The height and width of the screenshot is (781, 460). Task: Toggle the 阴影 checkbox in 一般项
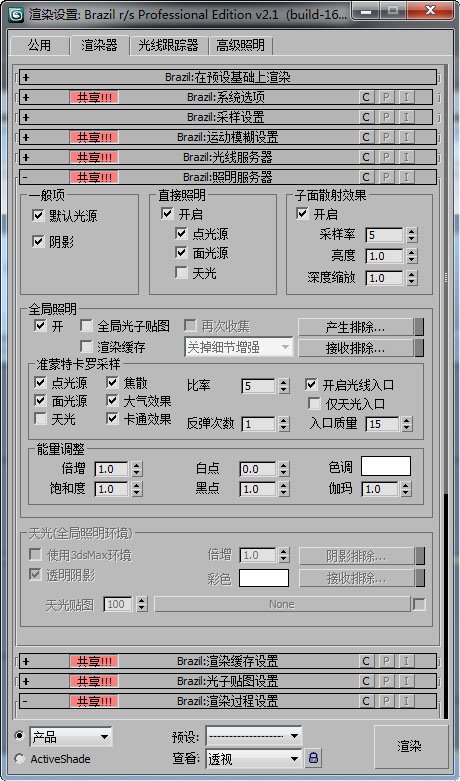[38, 242]
